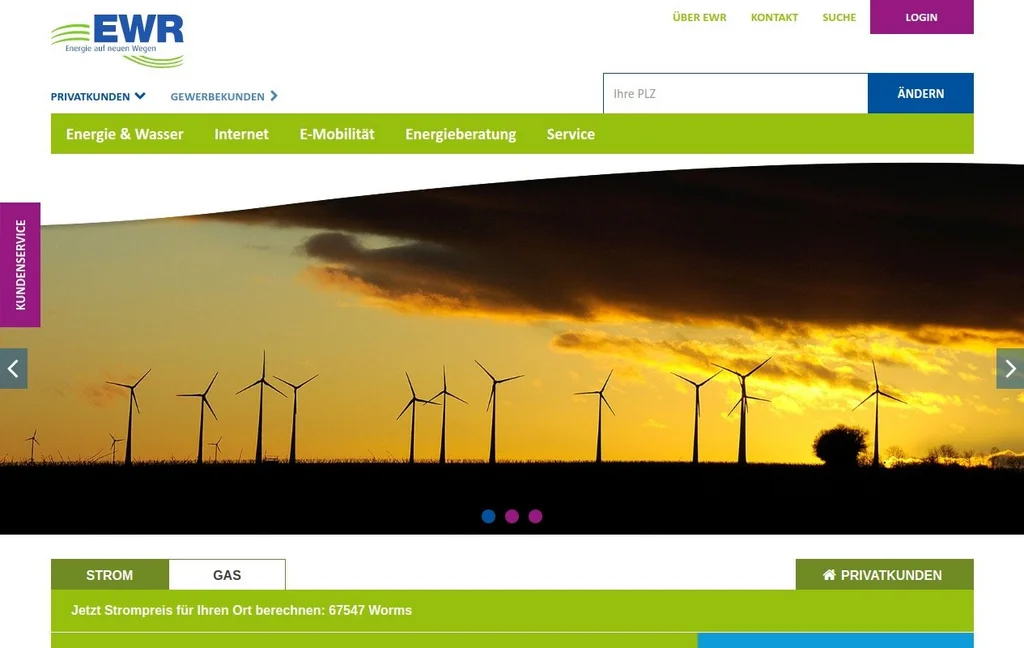Click the ÄNDERN button
The image size is (1024, 648).
[920, 93]
